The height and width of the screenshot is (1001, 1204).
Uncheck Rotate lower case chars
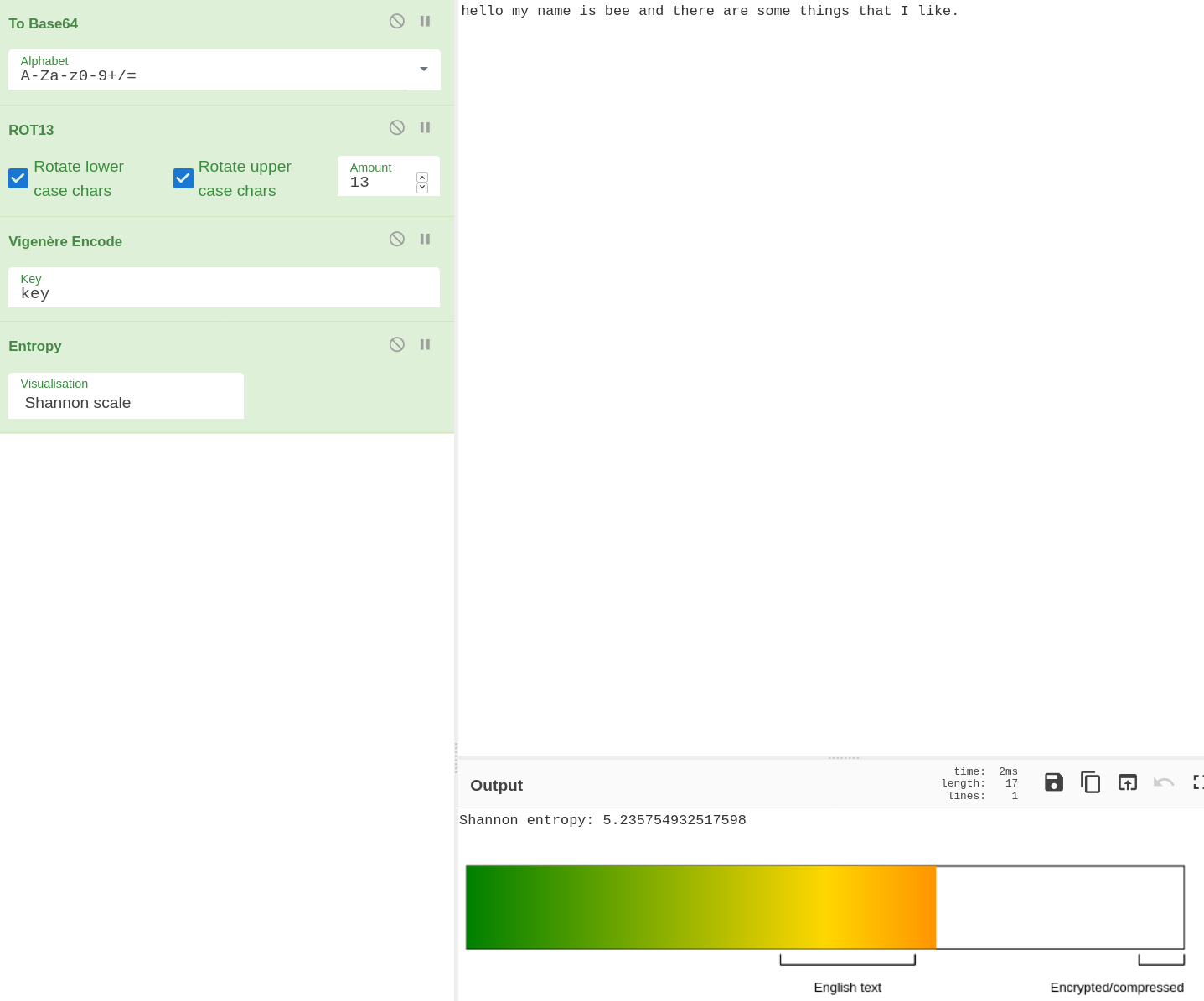click(x=18, y=178)
